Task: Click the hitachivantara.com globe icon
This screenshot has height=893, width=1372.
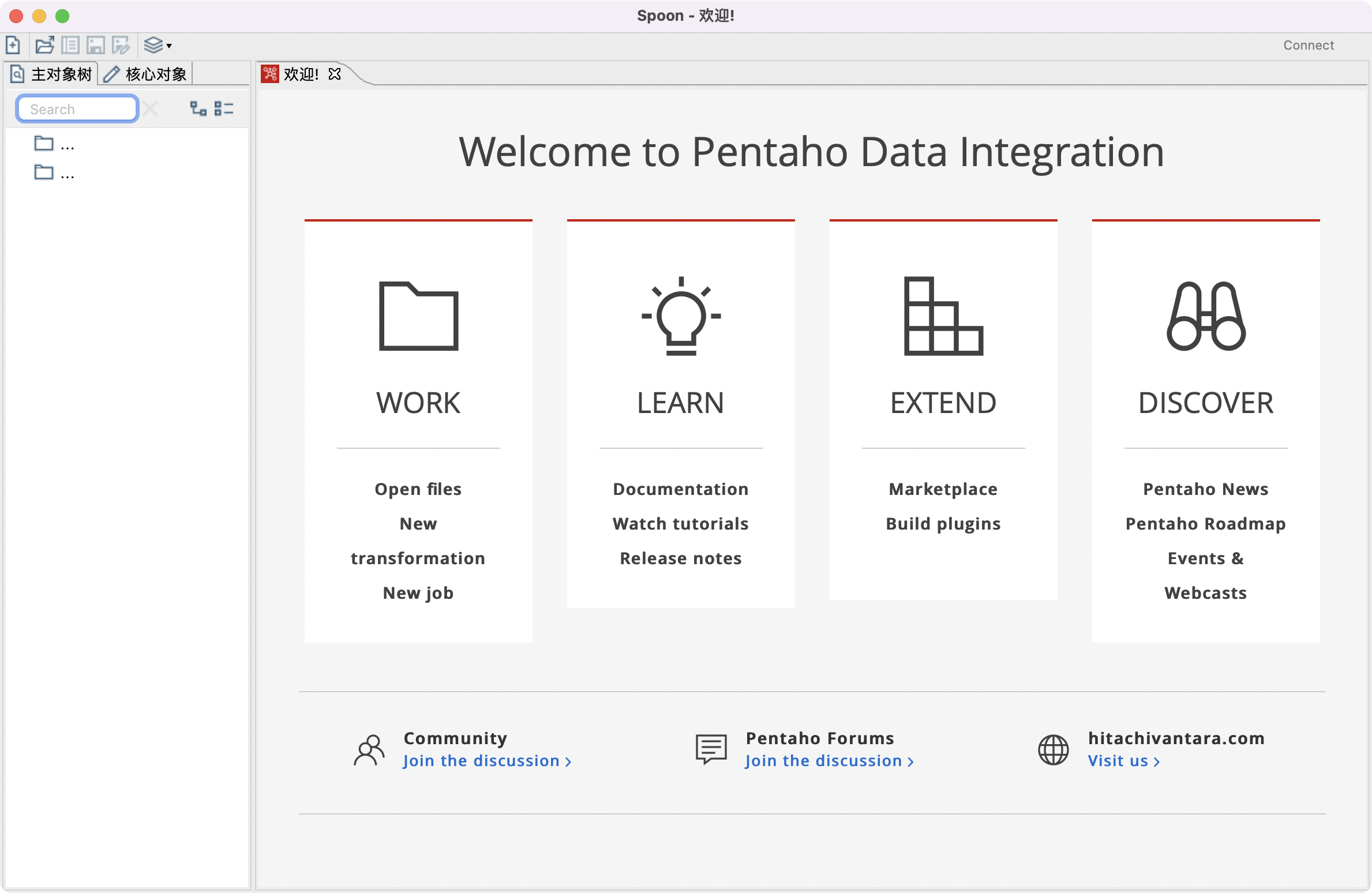Action: [x=1054, y=749]
